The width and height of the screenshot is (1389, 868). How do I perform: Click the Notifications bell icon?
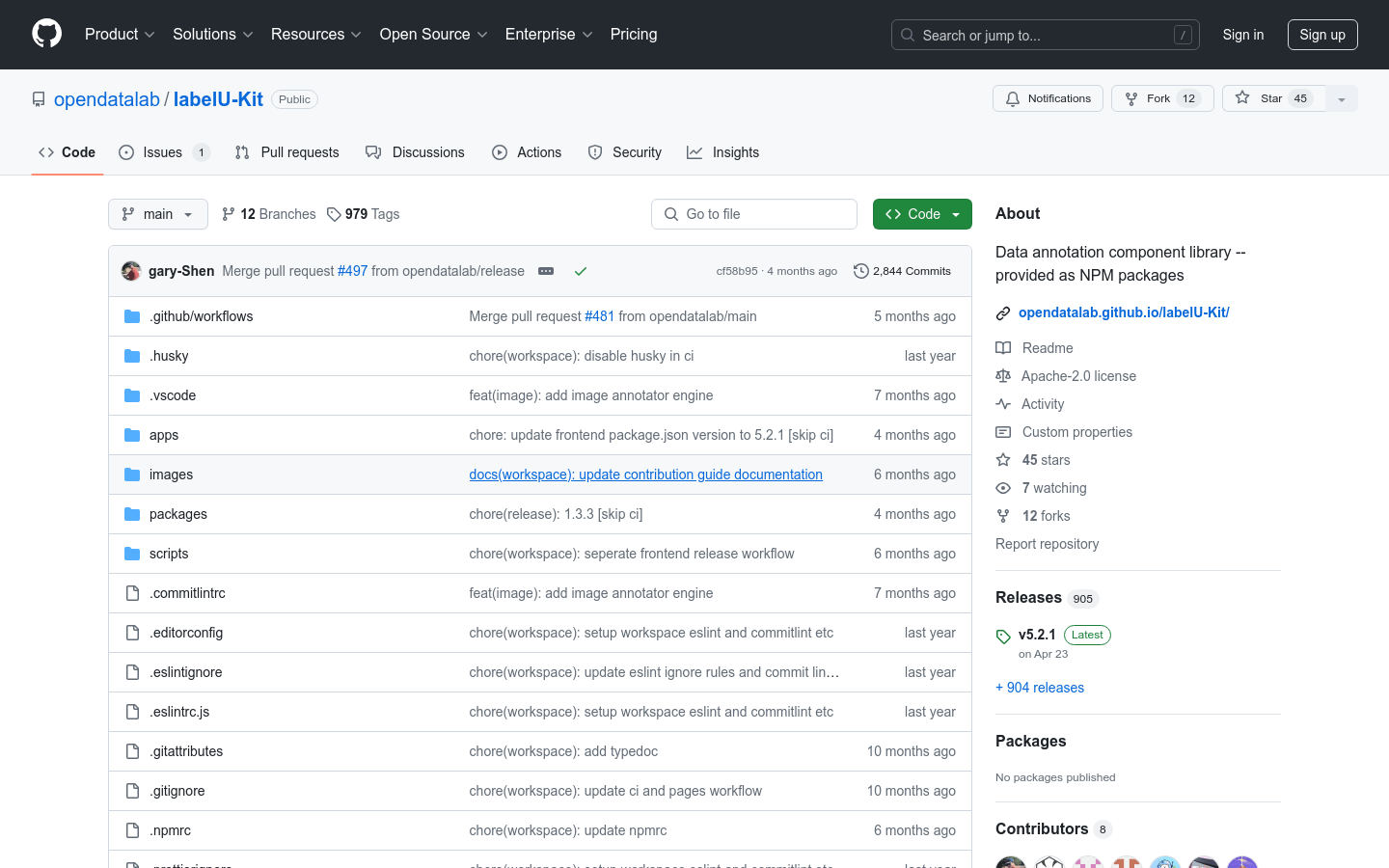pyautogui.click(x=1013, y=98)
